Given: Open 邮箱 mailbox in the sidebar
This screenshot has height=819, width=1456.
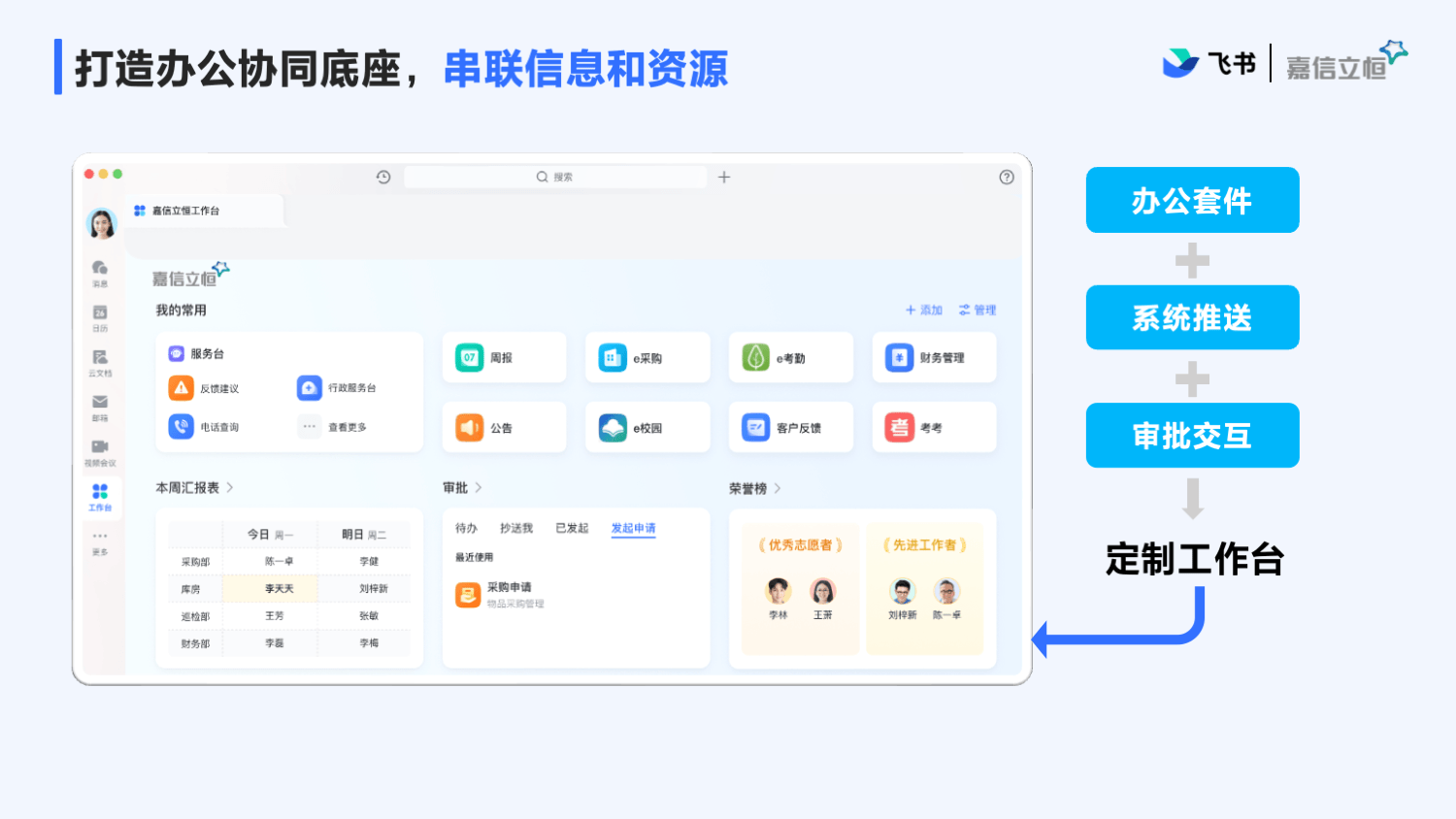Looking at the screenshot, I should (x=100, y=407).
